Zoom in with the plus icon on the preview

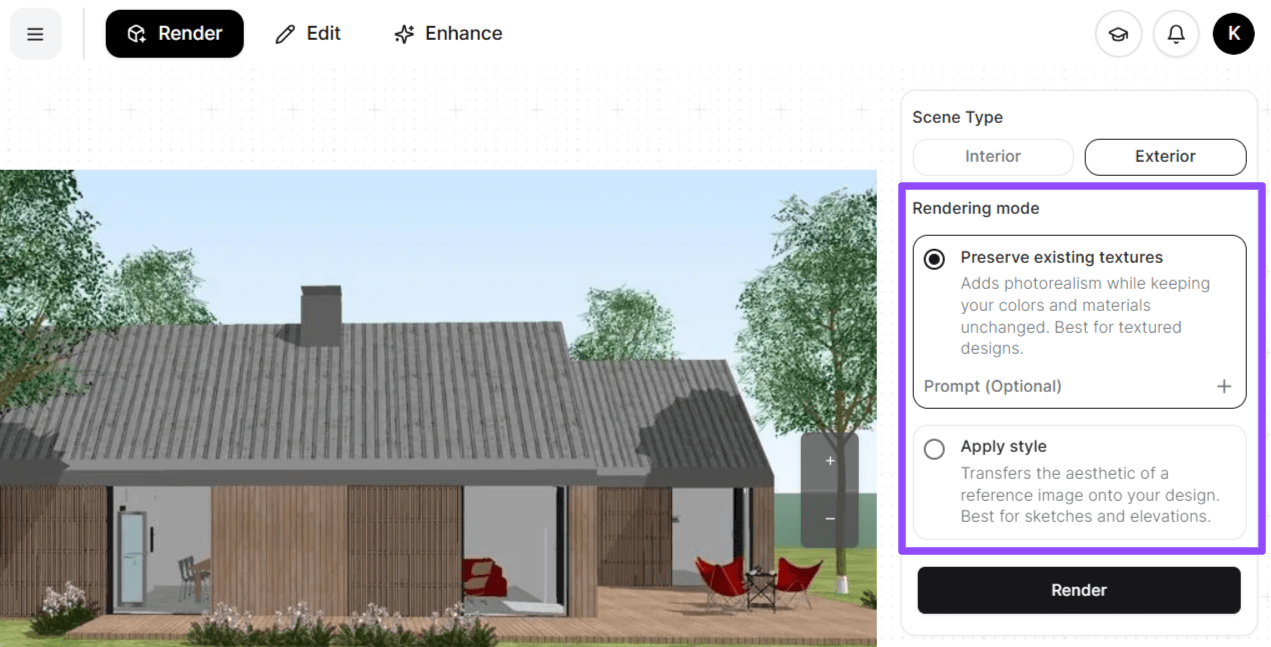click(x=829, y=461)
